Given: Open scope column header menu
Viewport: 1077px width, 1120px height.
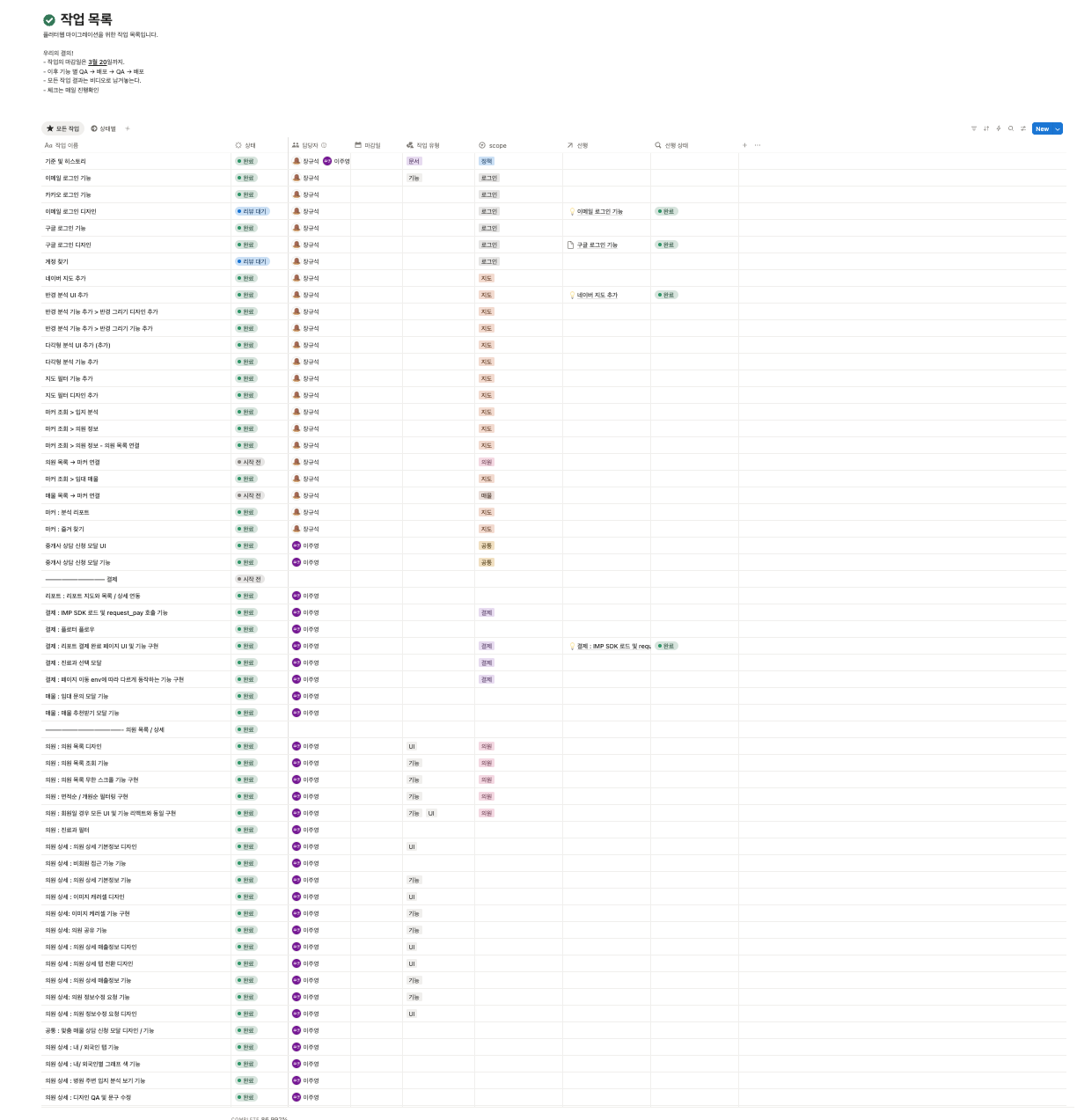Looking at the screenshot, I should (x=519, y=145).
